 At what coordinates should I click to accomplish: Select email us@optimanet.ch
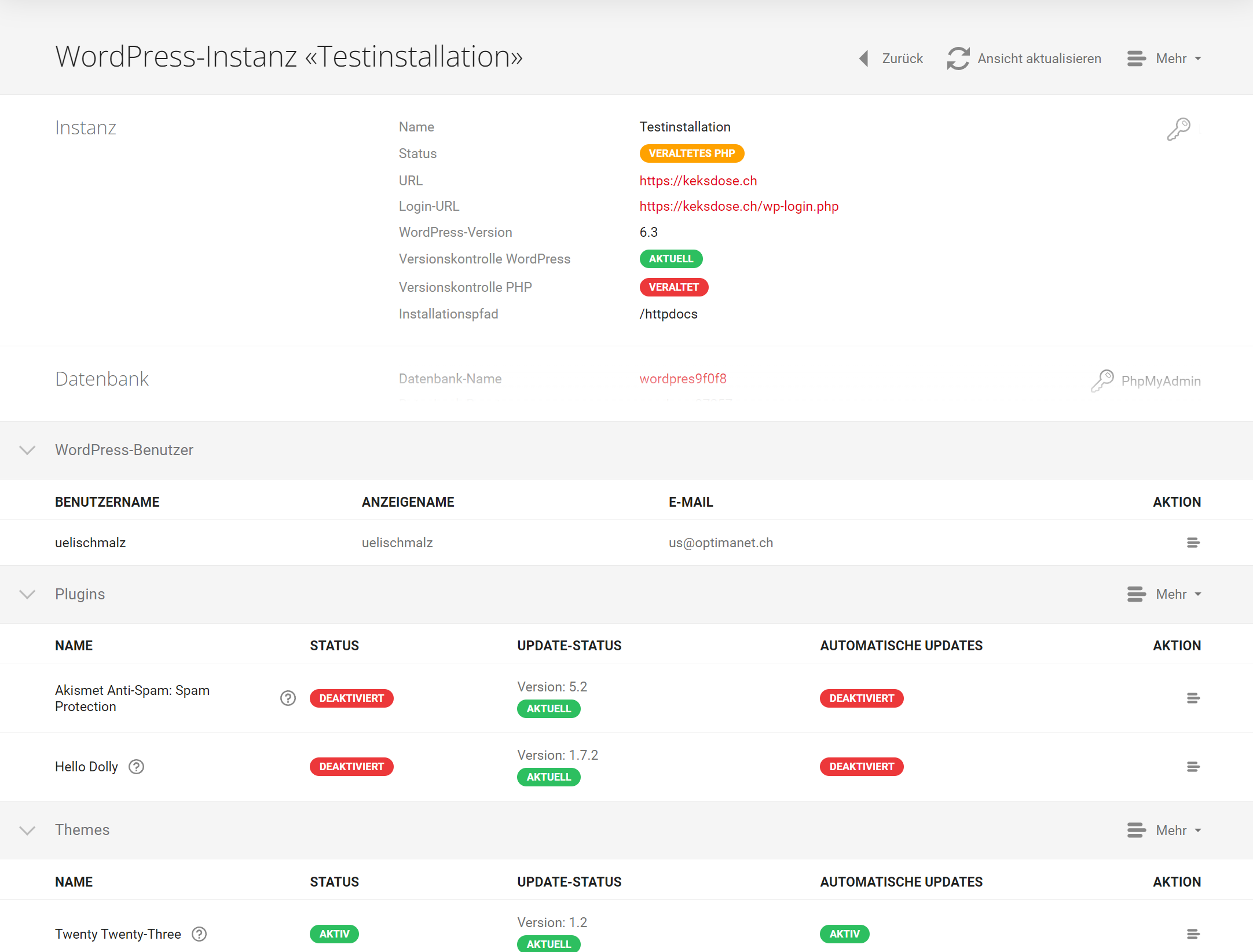click(x=721, y=543)
